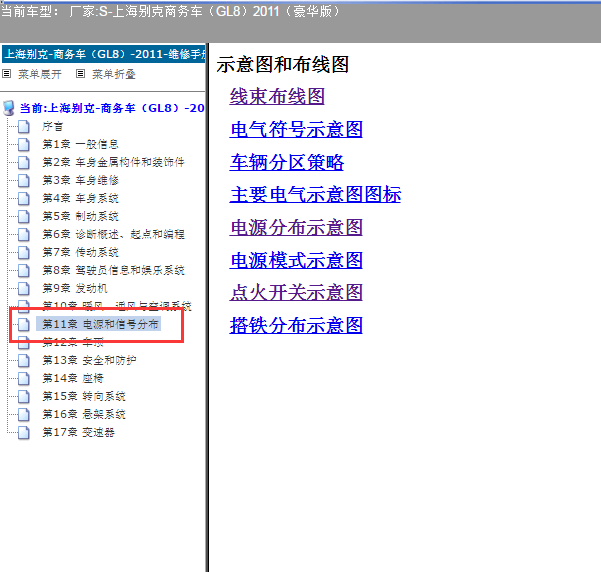Click the page icon for 第11章 电源和信号分布

point(24,325)
